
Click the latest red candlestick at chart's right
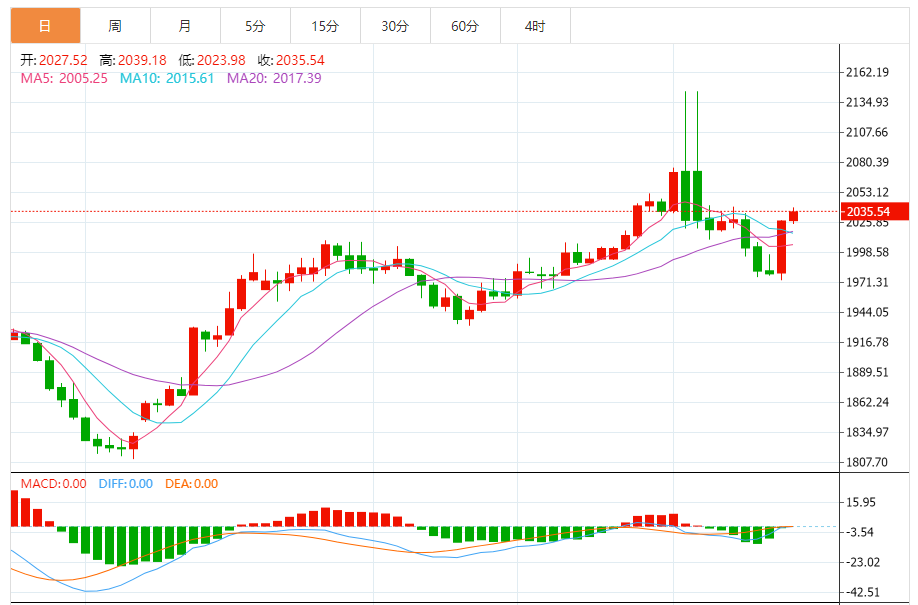click(793, 216)
